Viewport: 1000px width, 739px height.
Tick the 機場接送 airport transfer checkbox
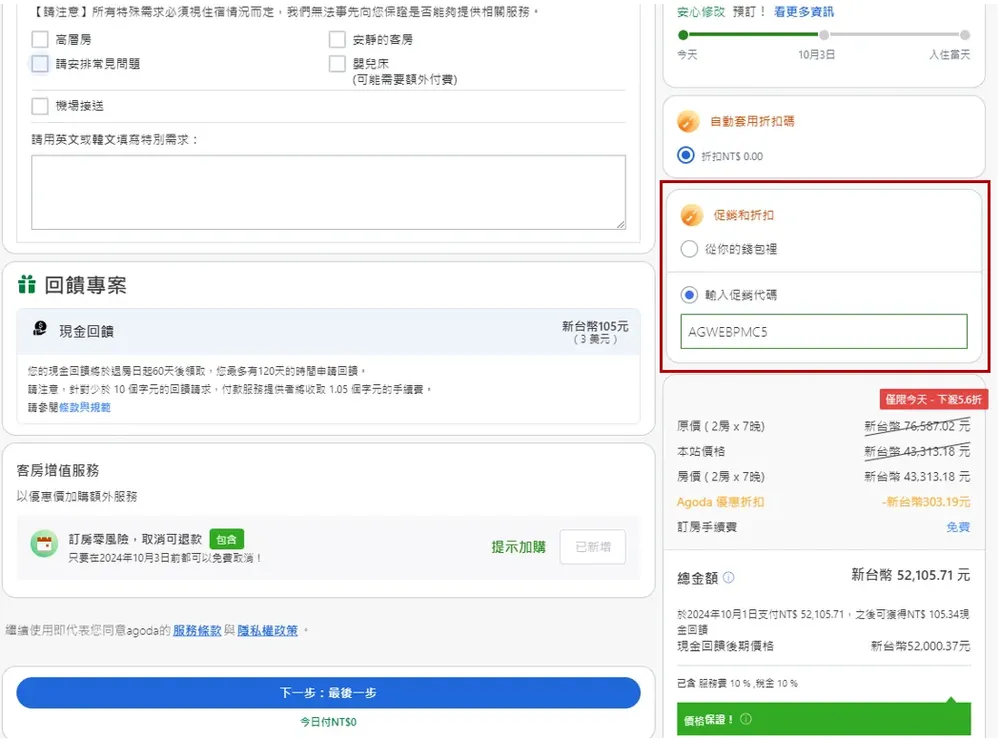point(40,106)
